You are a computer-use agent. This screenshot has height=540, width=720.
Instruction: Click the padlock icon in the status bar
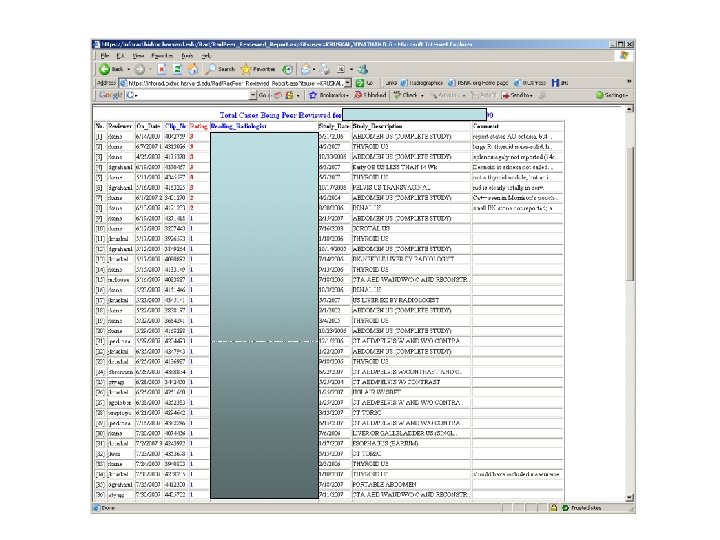tap(554, 508)
